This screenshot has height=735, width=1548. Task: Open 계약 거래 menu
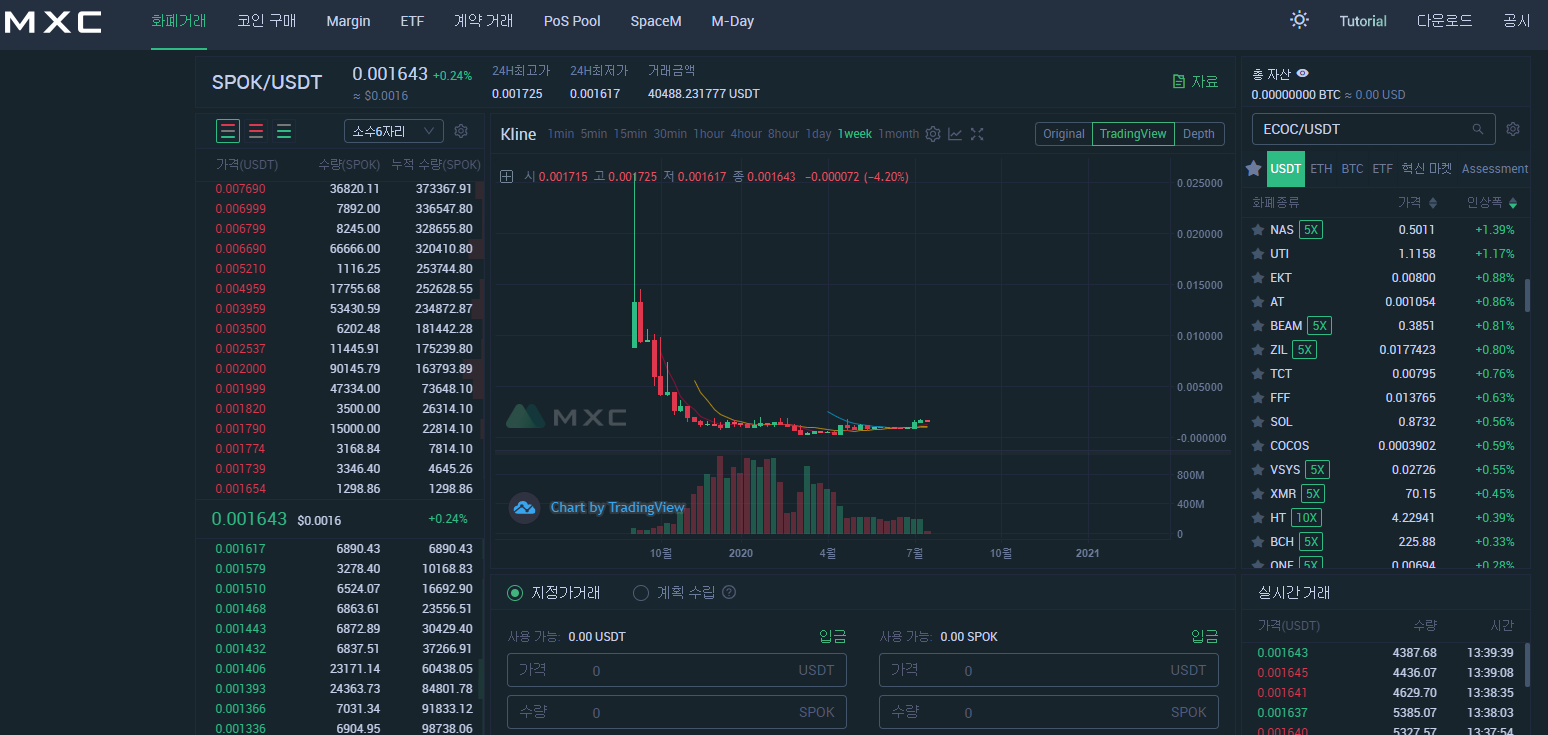tap(483, 21)
